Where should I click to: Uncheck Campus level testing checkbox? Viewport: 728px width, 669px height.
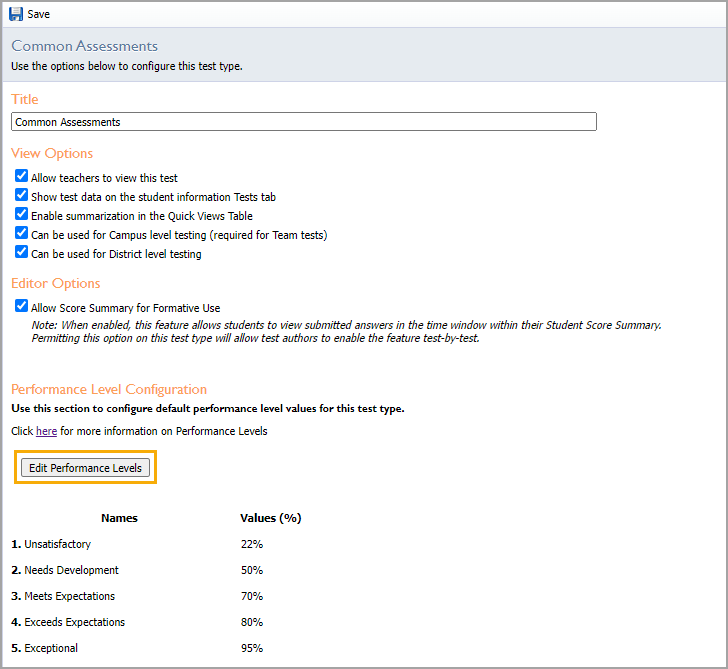click(x=21, y=233)
